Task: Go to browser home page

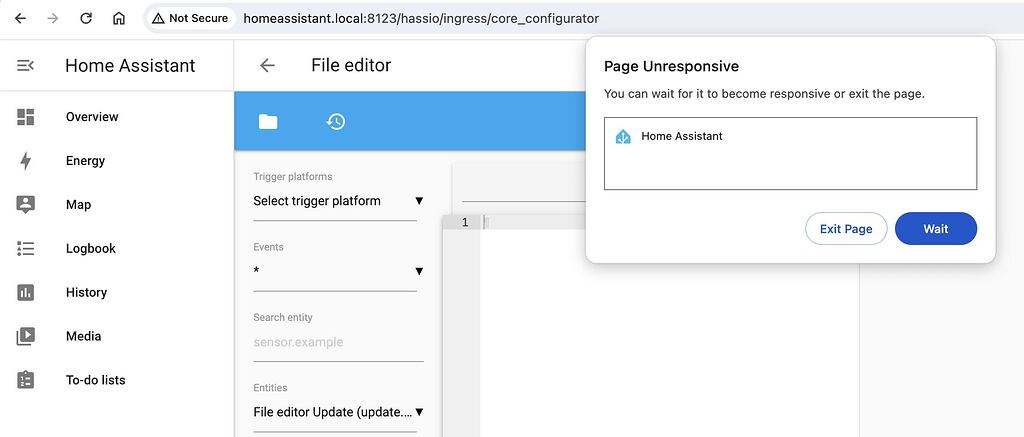Action: coord(119,18)
